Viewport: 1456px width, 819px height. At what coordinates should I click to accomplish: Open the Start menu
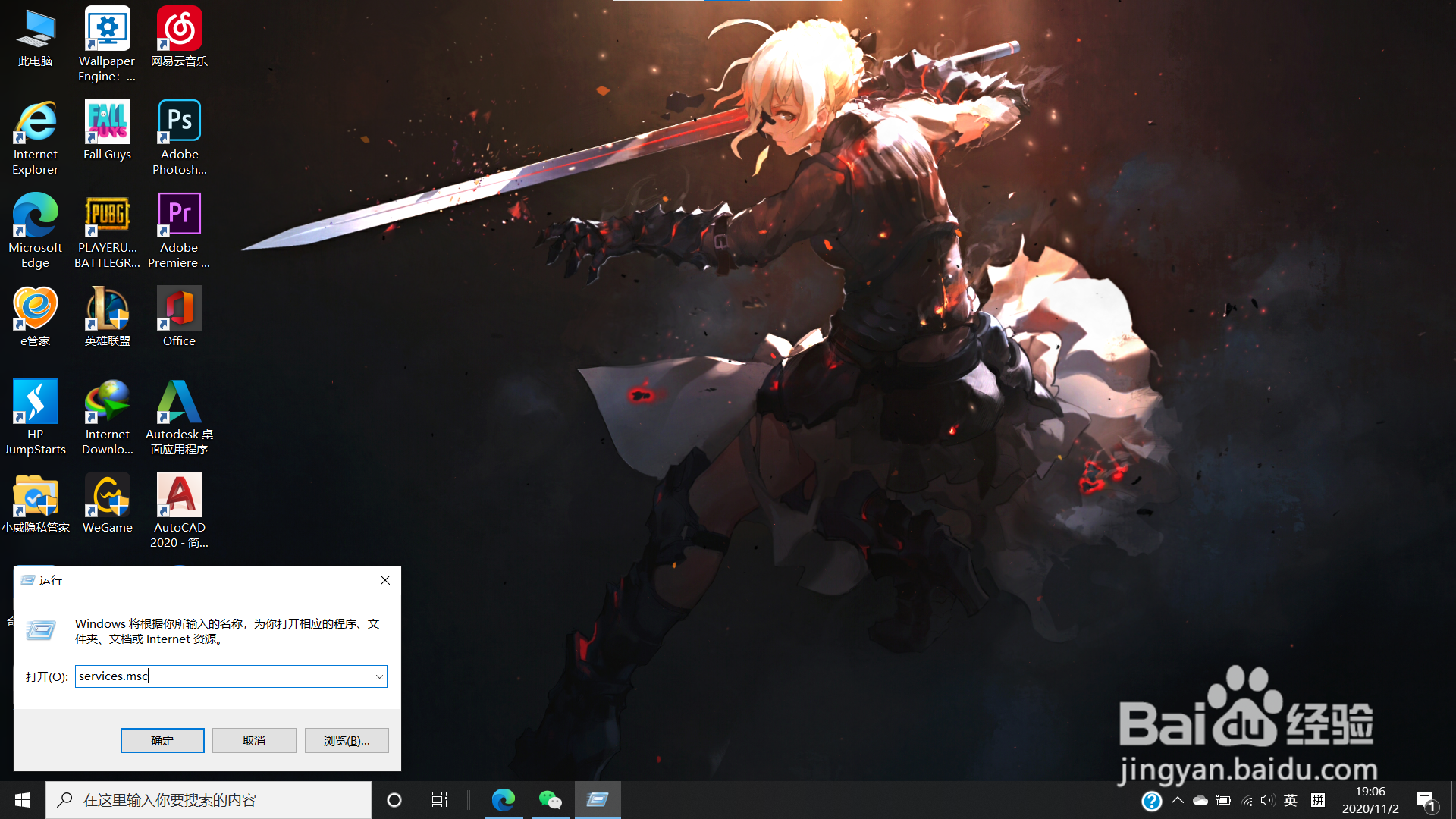point(22,800)
